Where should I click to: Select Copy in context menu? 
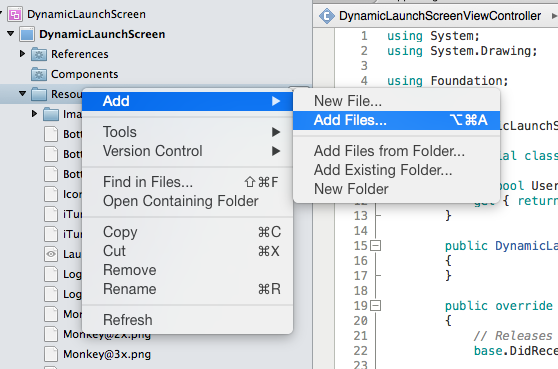click(188, 232)
